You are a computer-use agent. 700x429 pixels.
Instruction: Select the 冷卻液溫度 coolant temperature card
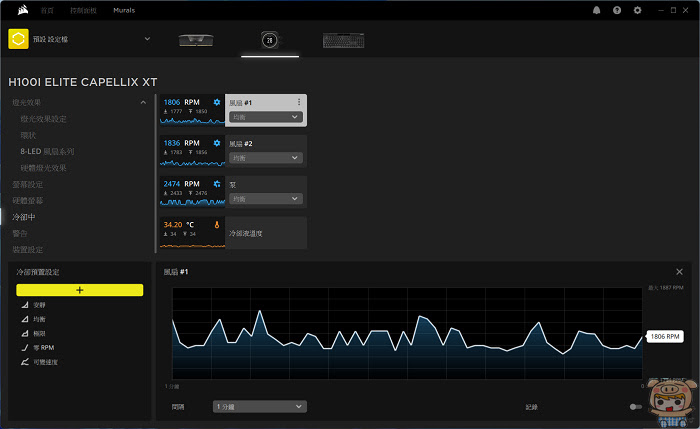click(x=233, y=233)
